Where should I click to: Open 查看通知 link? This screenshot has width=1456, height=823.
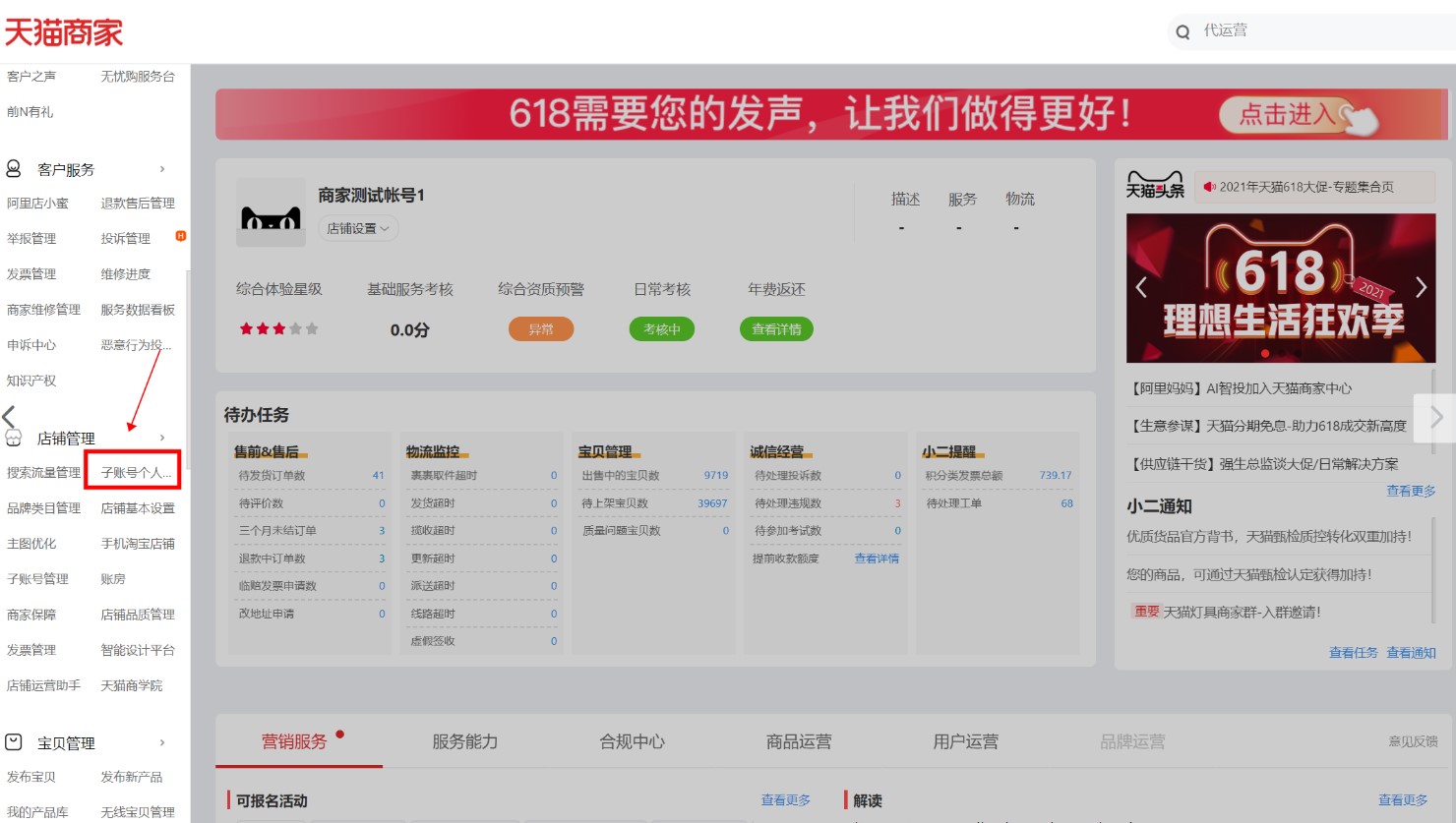[1411, 652]
